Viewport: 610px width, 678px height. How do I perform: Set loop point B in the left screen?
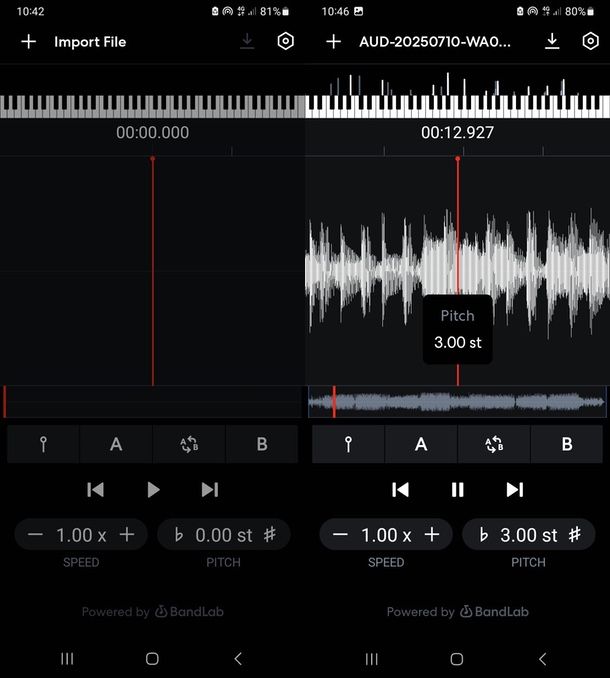coord(262,444)
